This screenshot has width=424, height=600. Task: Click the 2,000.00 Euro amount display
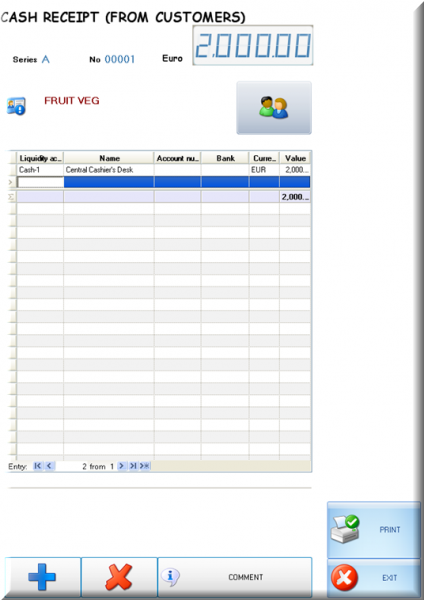[253, 45]
